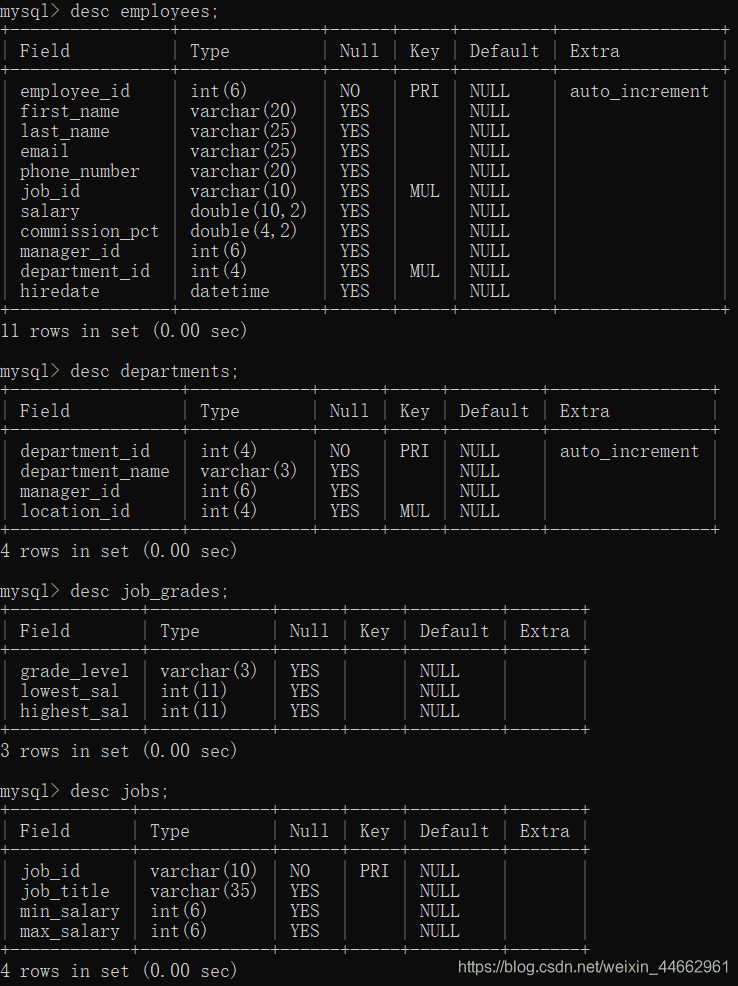The image size is (738, 986).
Task: Click the highest_sal field entry
Action: [x=75, y=711]
